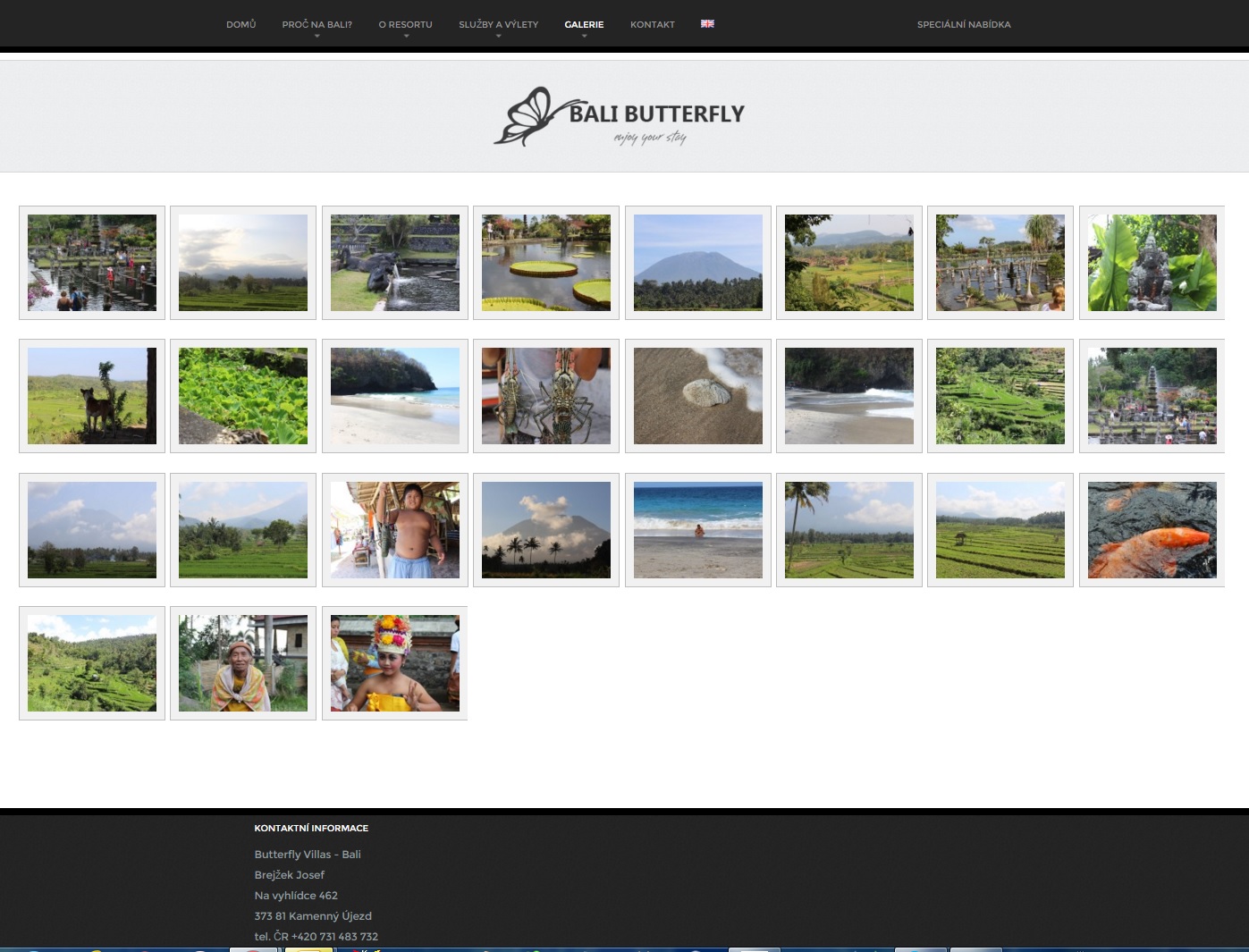Open the girl with flower headdress photo
This screenshot has height=952, width=1249.
click(395, 663)
